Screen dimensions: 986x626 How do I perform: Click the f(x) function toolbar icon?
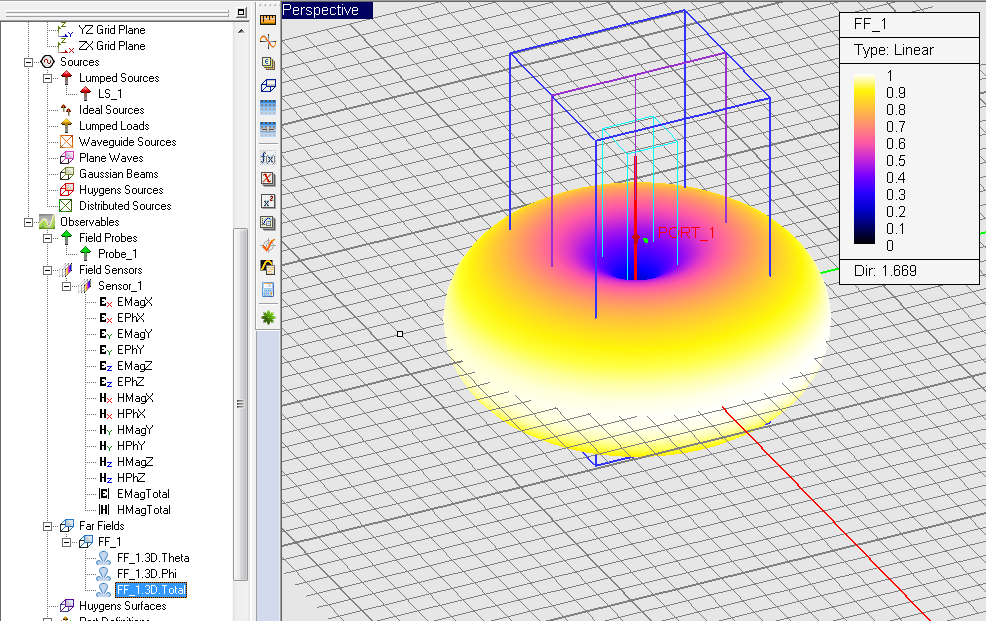(x=268, y=158)
